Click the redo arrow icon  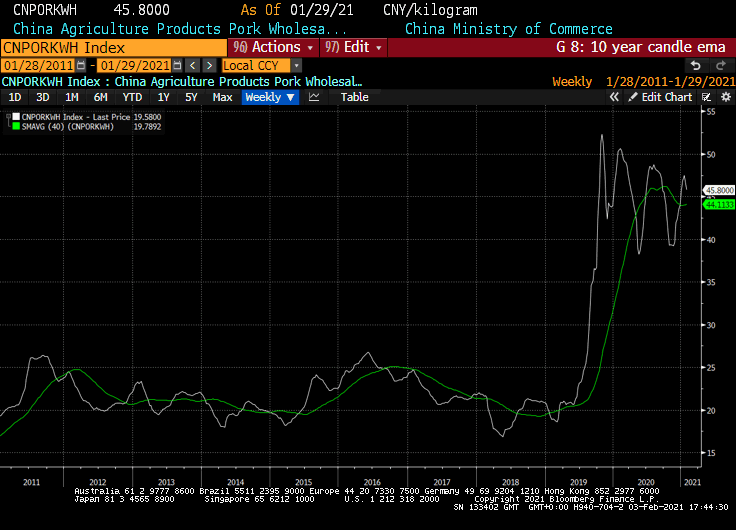point(718,65)
